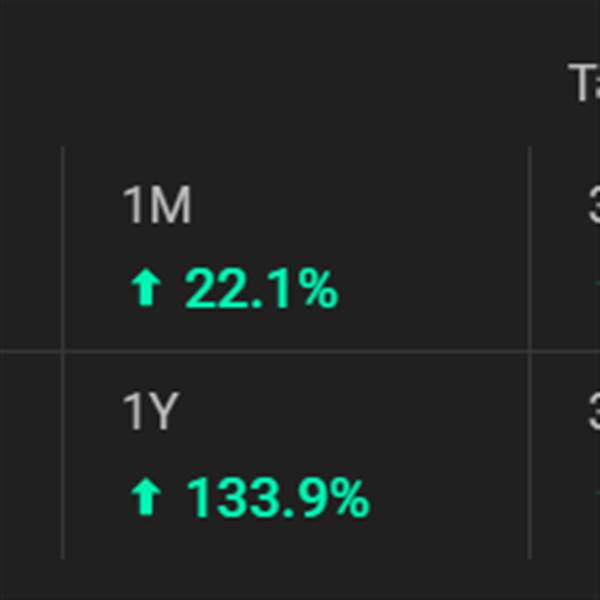Click the green up arrow beside 133.9%
Screen dimensions: 600x600
[x=146, y=497]
